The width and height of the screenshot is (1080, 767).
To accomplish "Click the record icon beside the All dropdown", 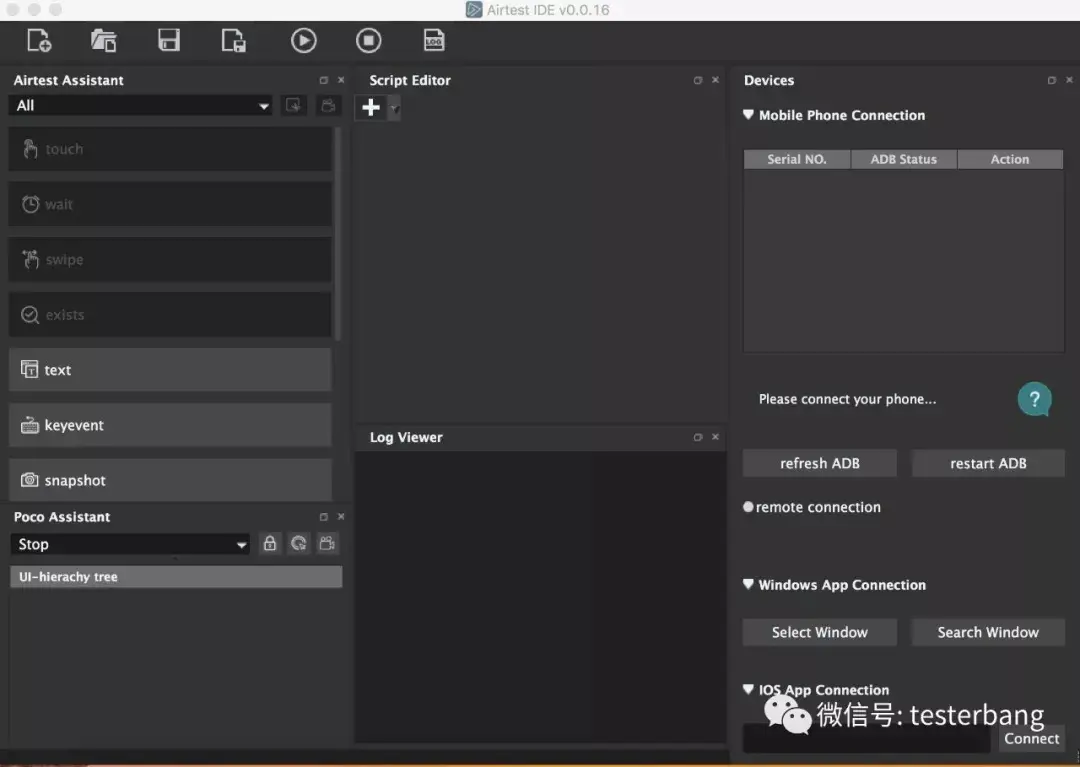I will [293, 105].
